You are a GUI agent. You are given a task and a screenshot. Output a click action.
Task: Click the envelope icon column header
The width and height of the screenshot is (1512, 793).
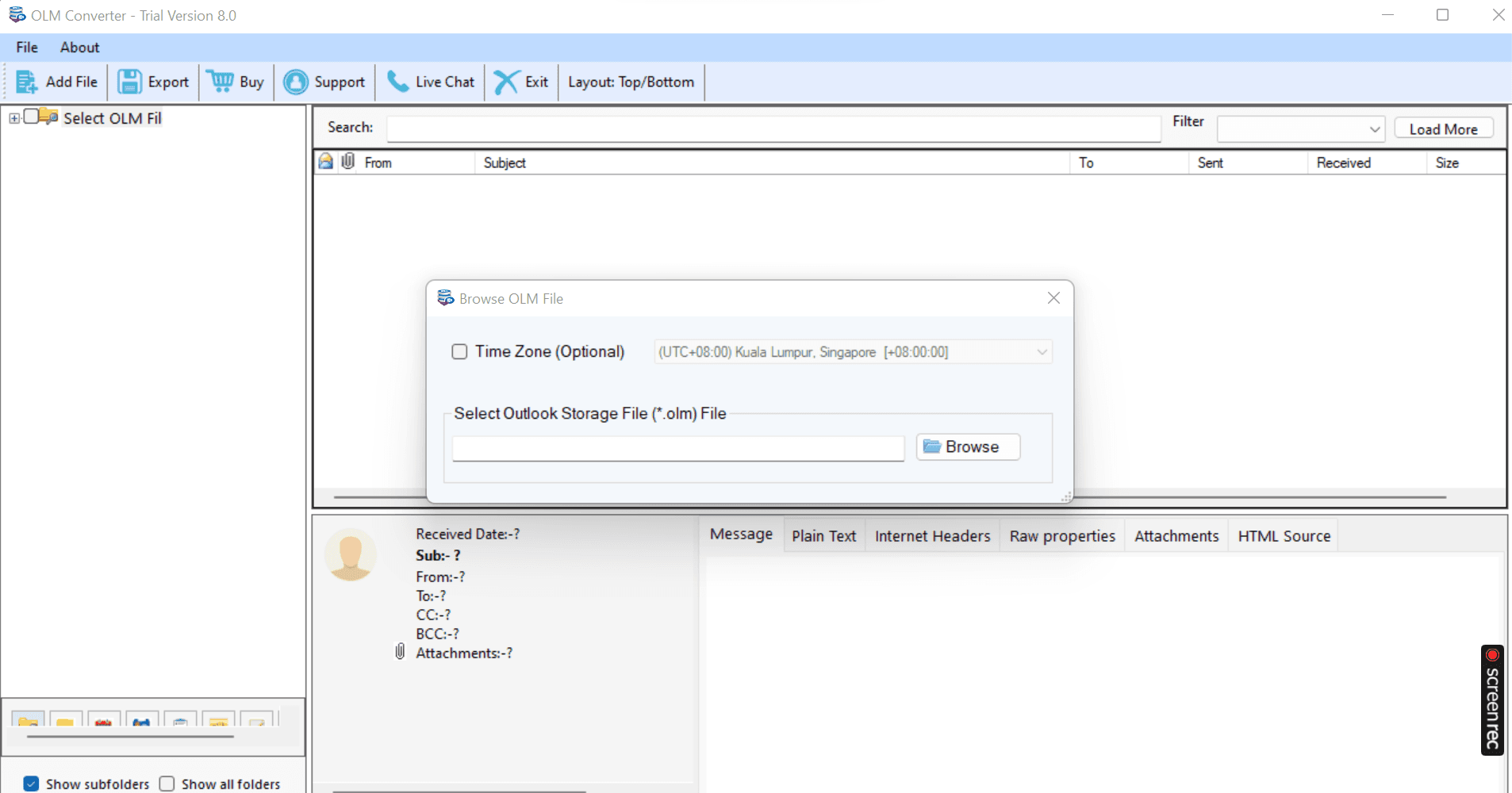(326, 162)
